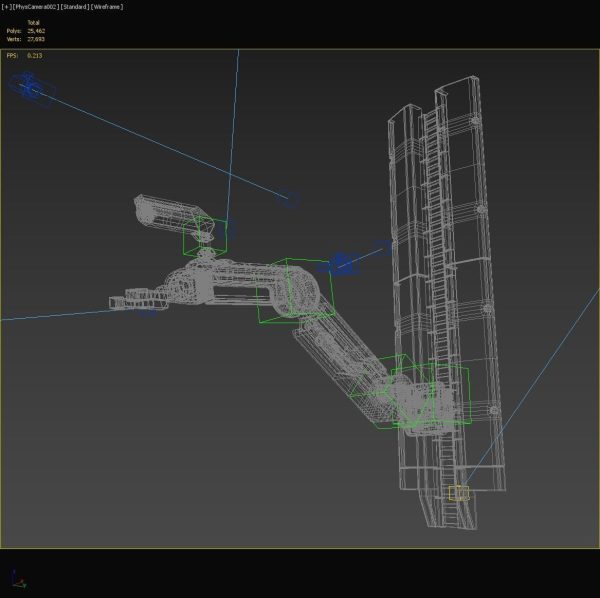600x598 pixels.
Task: Click the world axis tripod gizmo
Action: pos(18,579)
